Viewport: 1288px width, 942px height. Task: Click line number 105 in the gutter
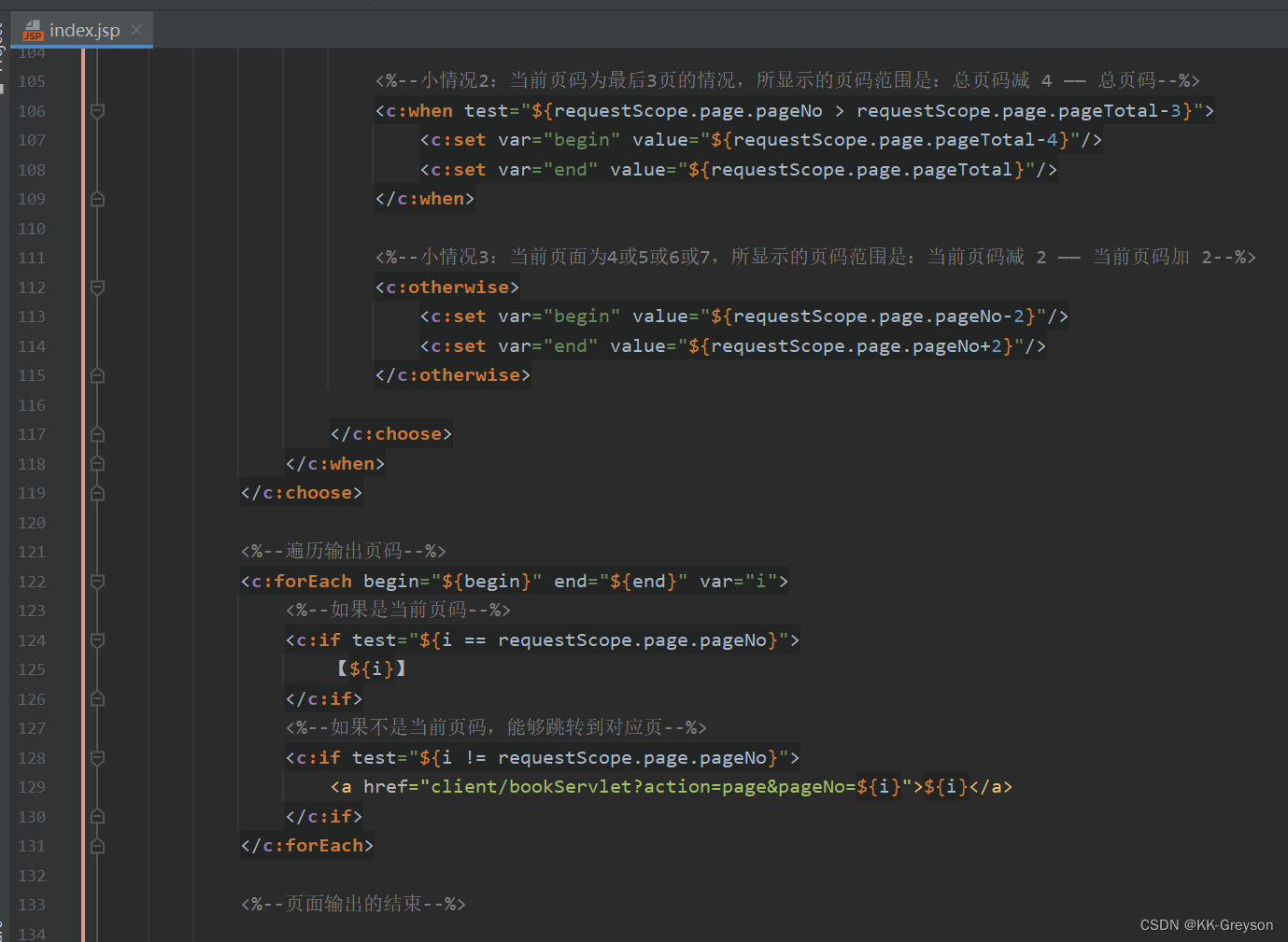click(32, 81)
